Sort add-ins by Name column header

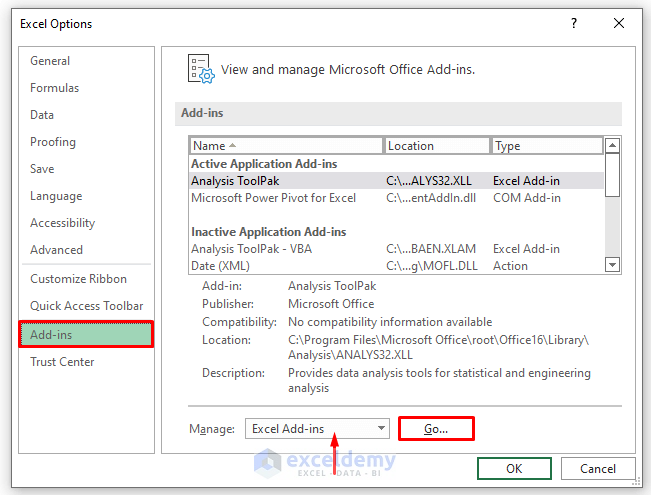click(x=286, y=146)
